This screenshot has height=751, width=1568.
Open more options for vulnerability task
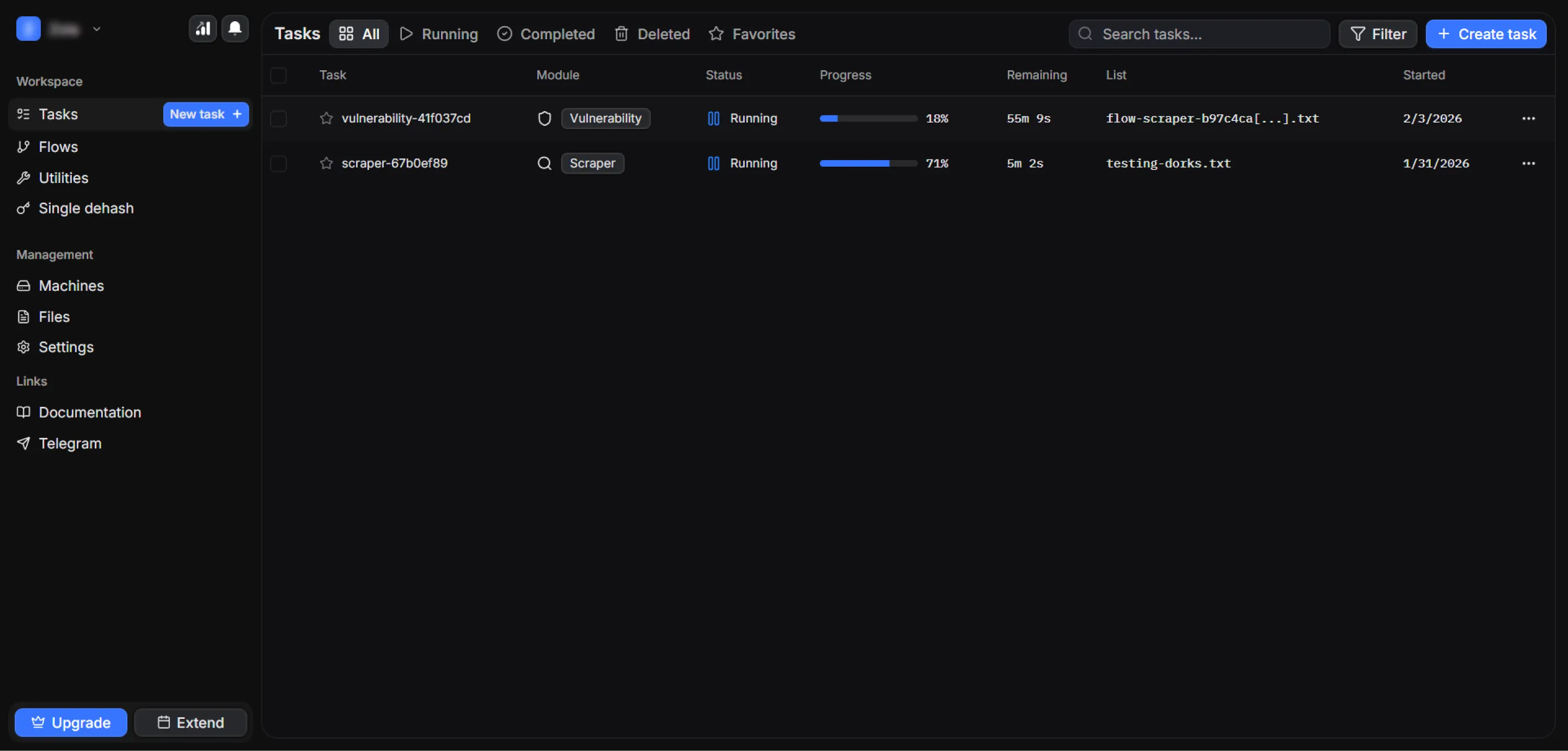[1528, 118]
